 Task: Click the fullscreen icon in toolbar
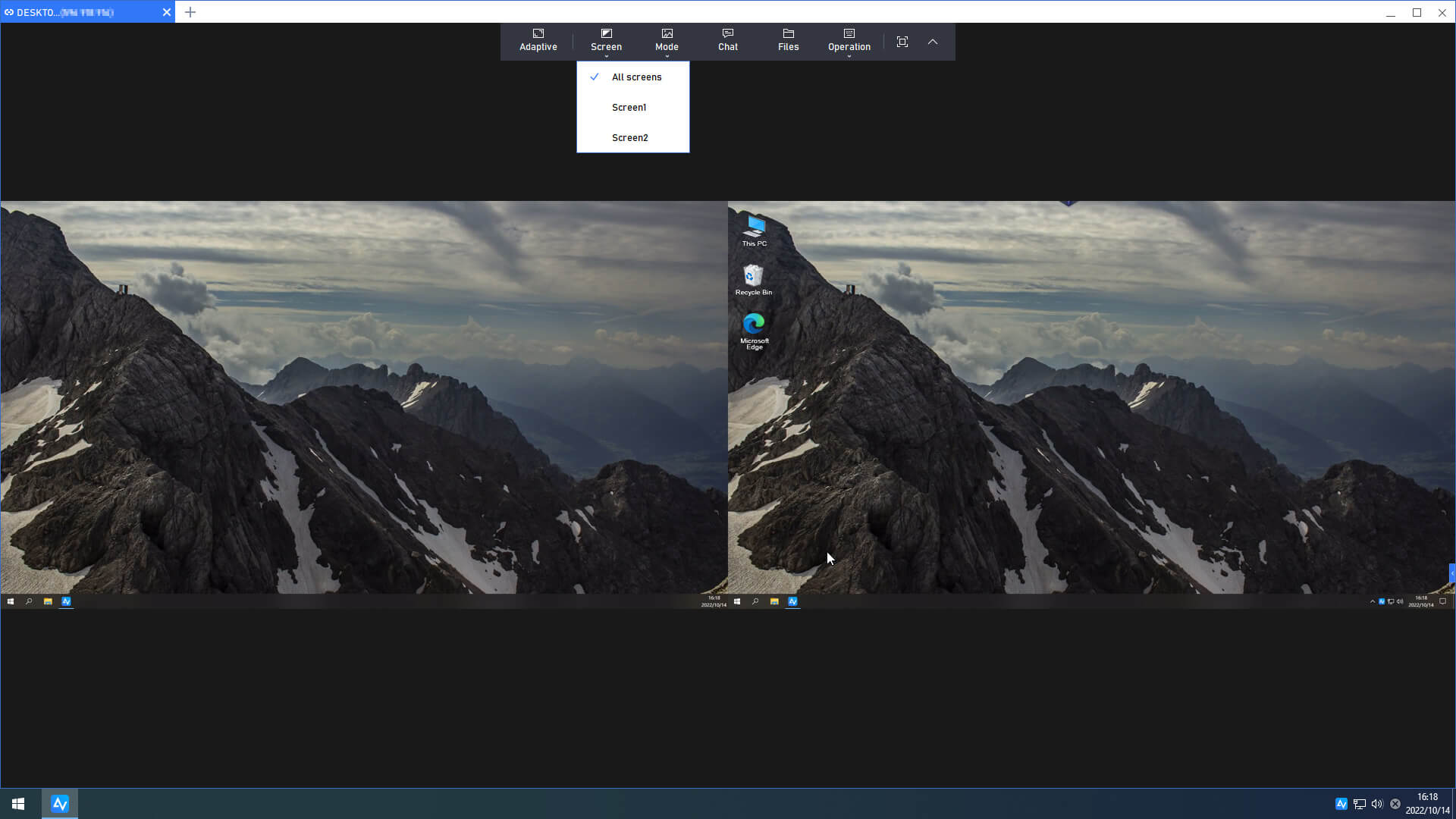click(x=902, y=42)
